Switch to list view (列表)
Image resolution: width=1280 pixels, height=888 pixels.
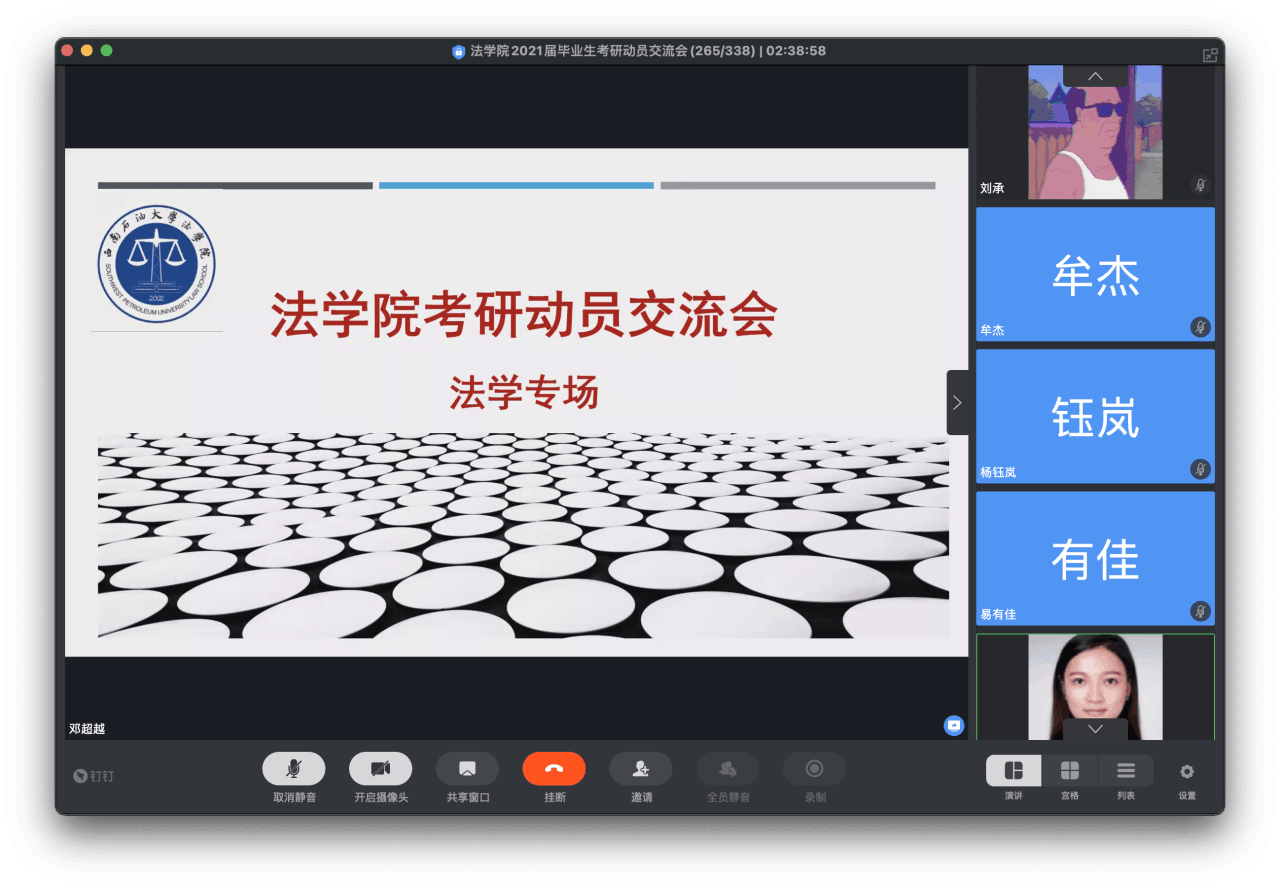click(1126, 771)
